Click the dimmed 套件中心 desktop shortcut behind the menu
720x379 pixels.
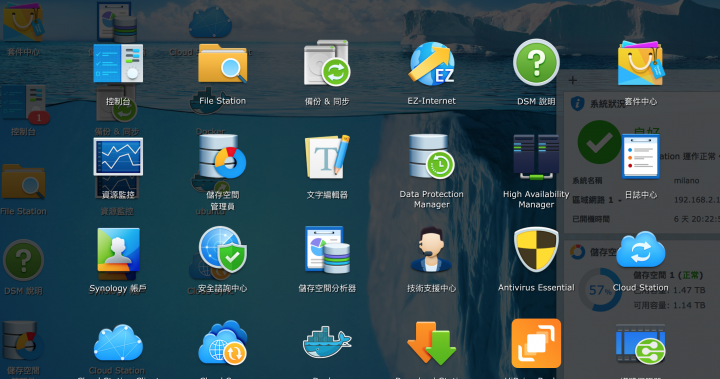tap(23, 23)
